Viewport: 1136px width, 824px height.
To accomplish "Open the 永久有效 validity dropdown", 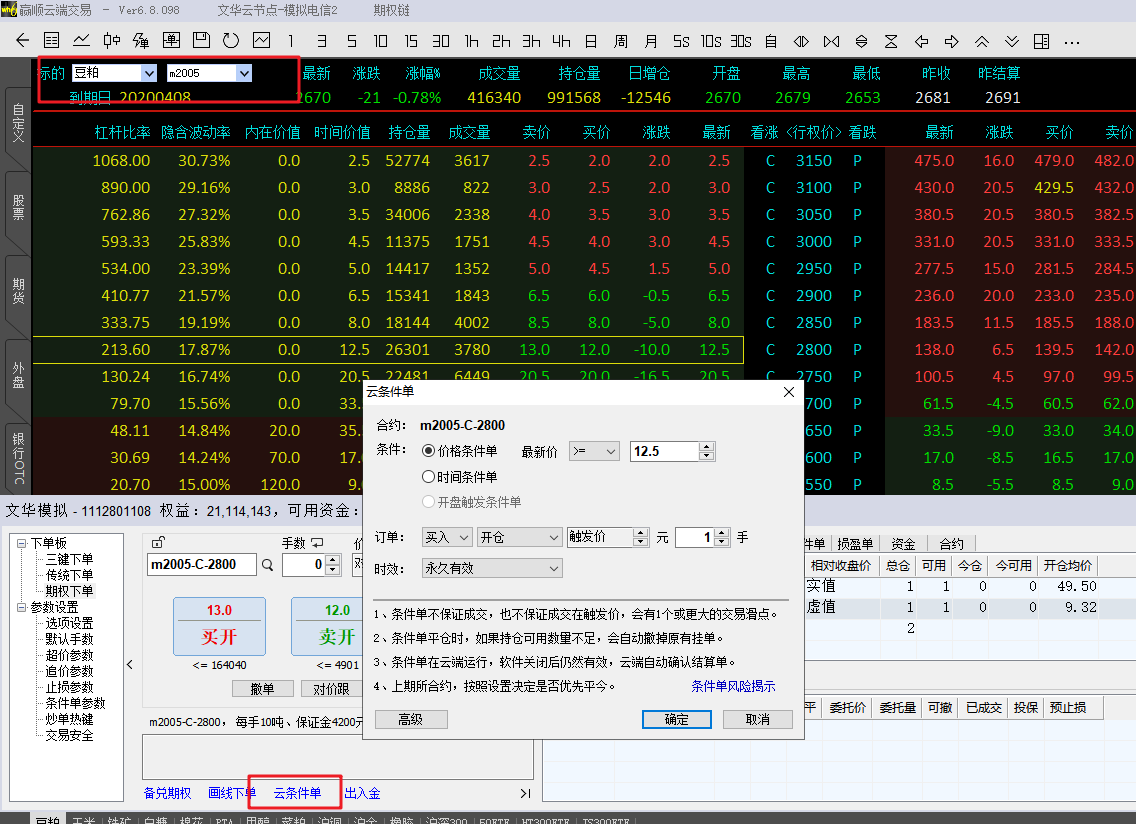I will [492, 568].
